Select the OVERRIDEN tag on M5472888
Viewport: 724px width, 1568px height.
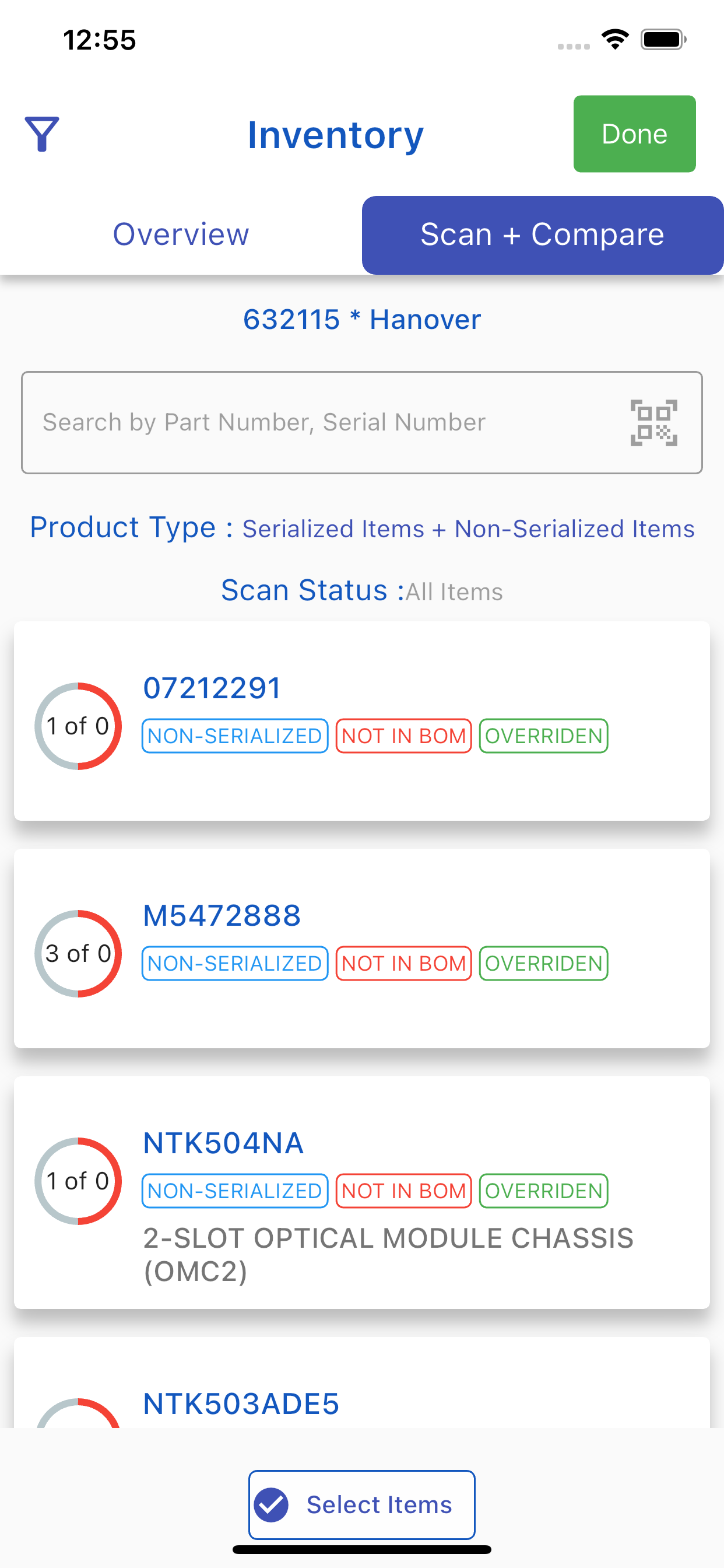click(x=544, y=964)
